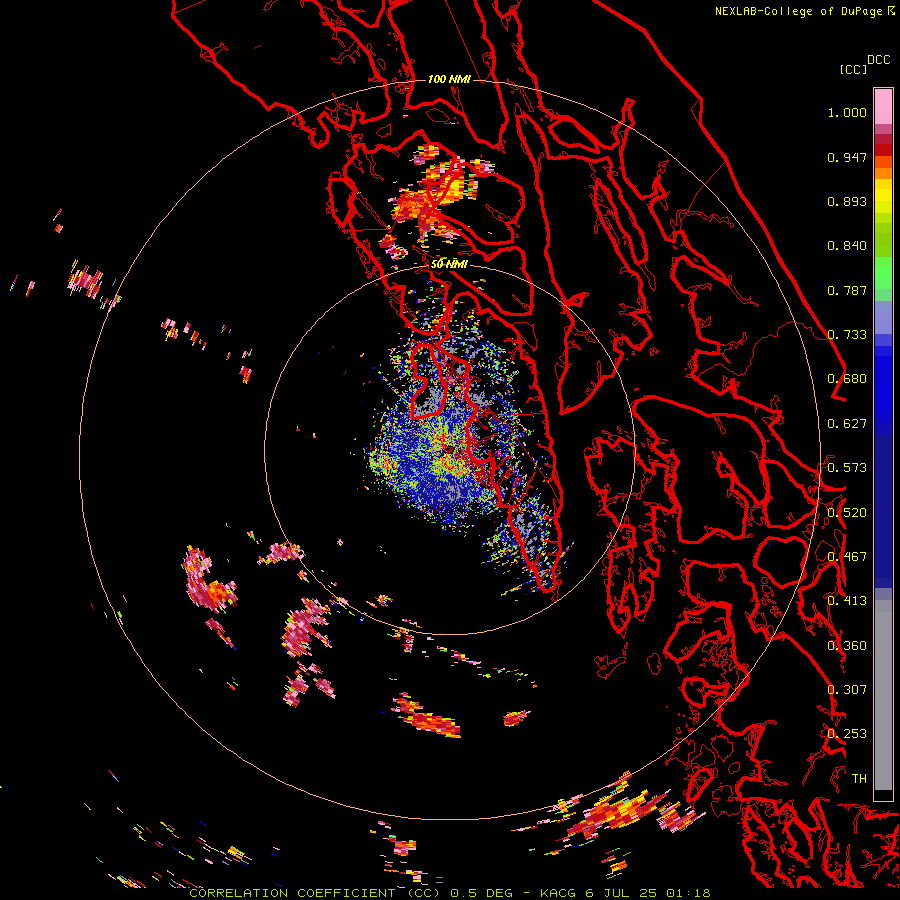The image size is (900, 900).
Task: Select the 0.733 scale value
Action: coord(847,335)
